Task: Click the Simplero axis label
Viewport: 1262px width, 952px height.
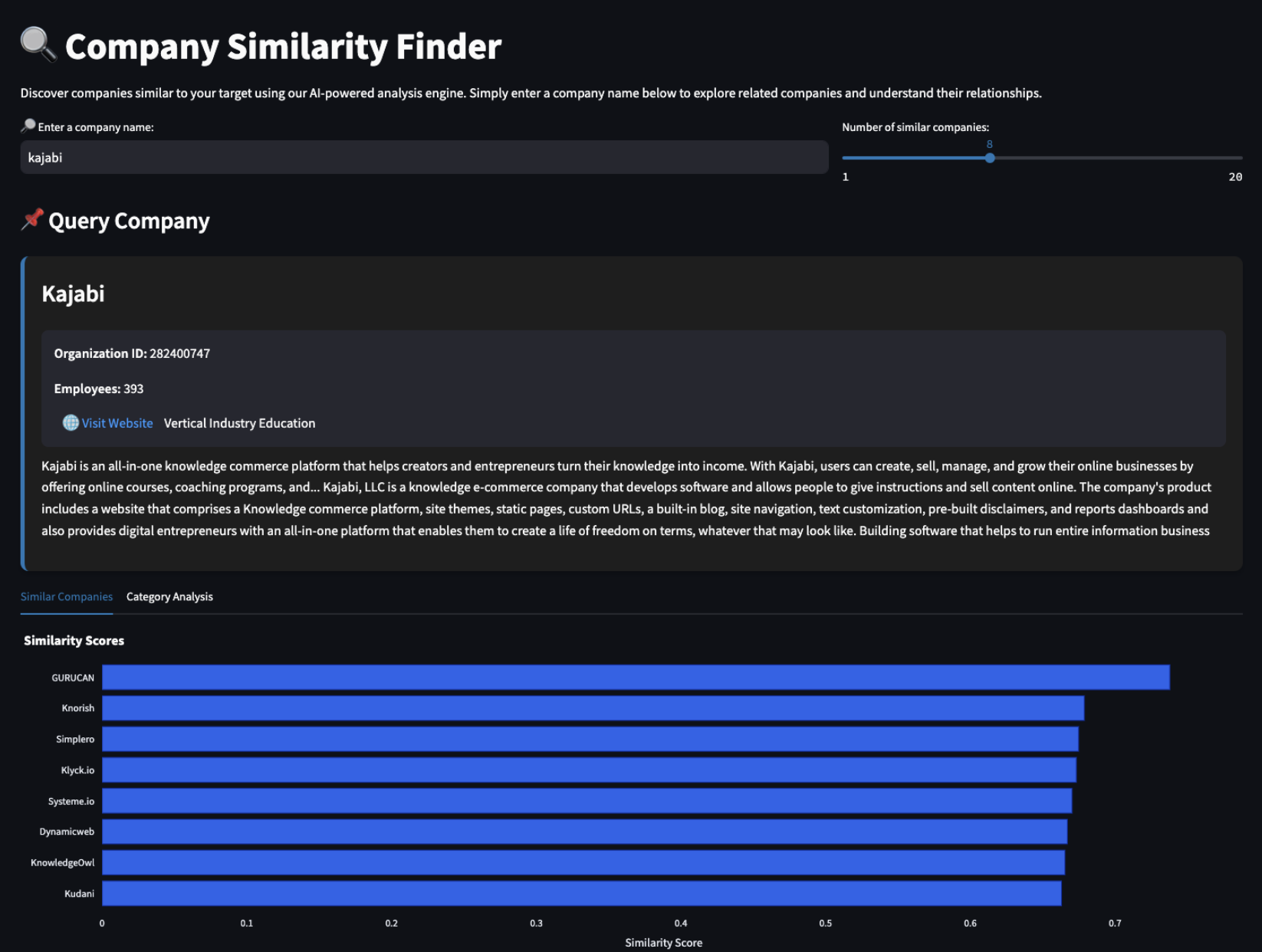Action: [x=75, y=739]
